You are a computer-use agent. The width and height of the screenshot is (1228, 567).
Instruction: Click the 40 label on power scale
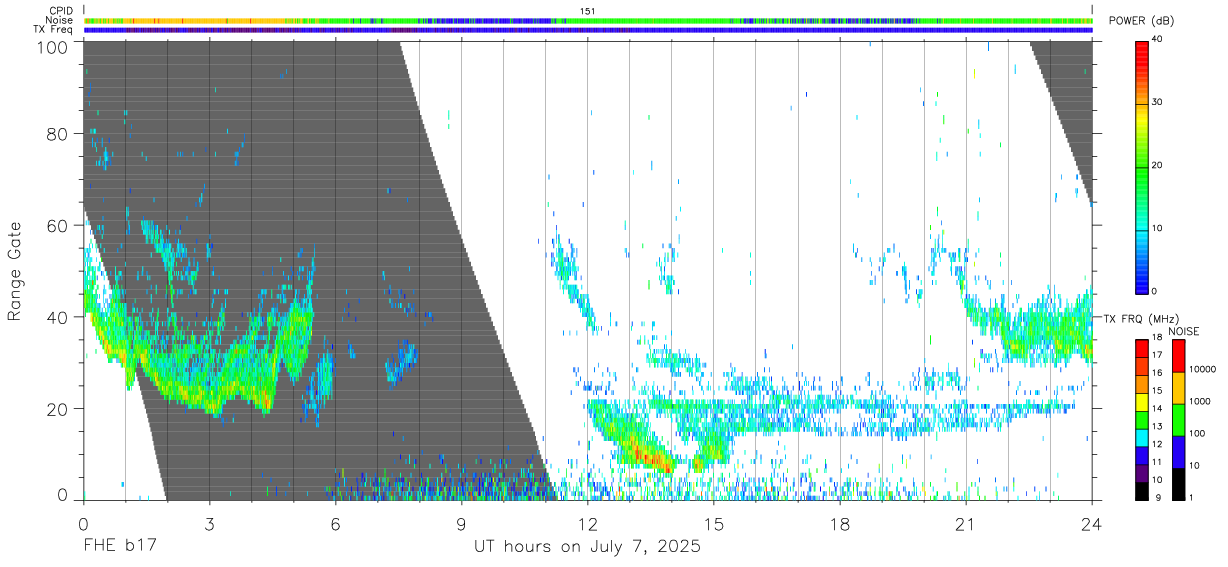click(1157, 40)
